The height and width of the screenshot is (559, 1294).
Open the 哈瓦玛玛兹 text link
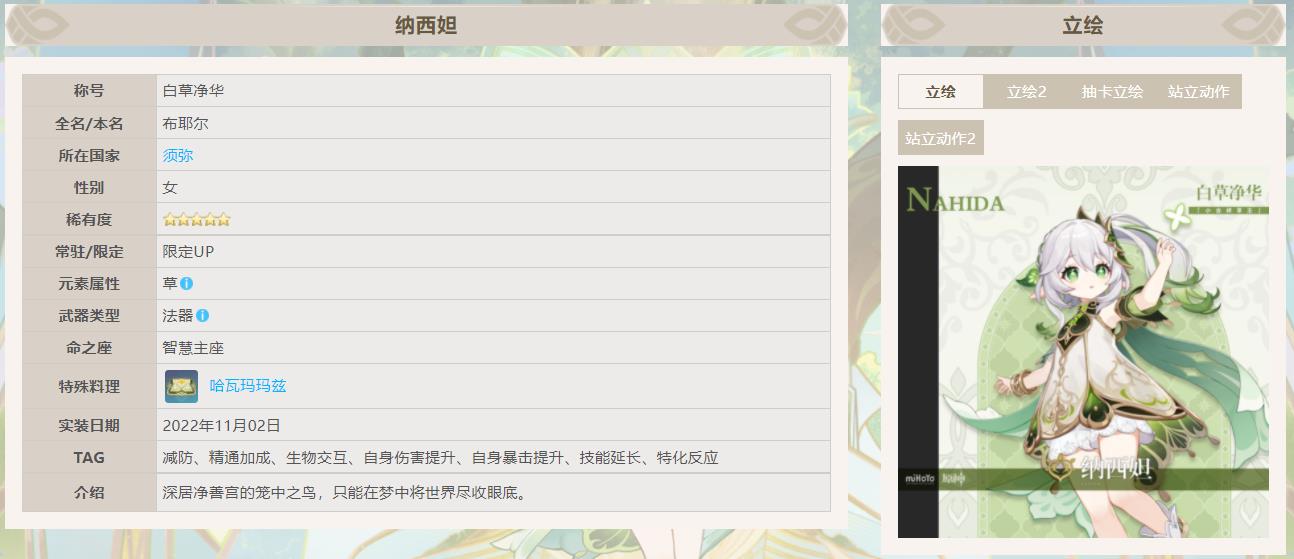248,386
